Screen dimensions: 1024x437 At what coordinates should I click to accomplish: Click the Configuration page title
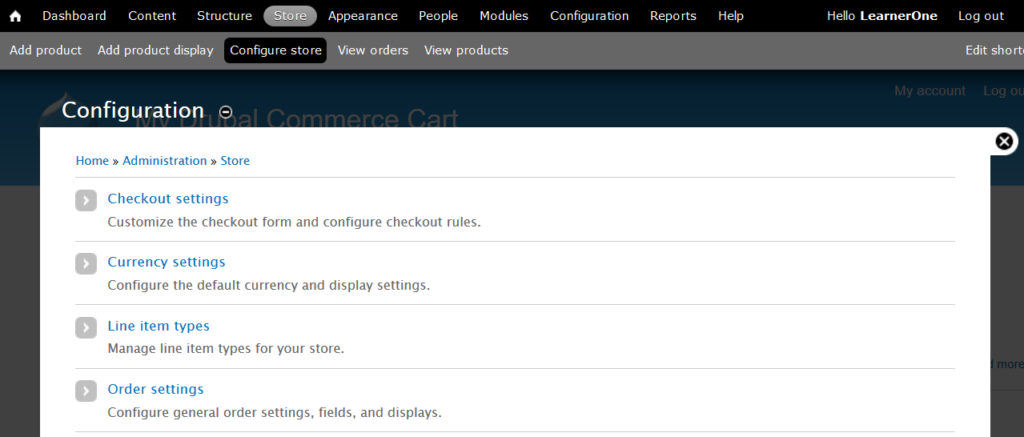click(x=133, y=110)
